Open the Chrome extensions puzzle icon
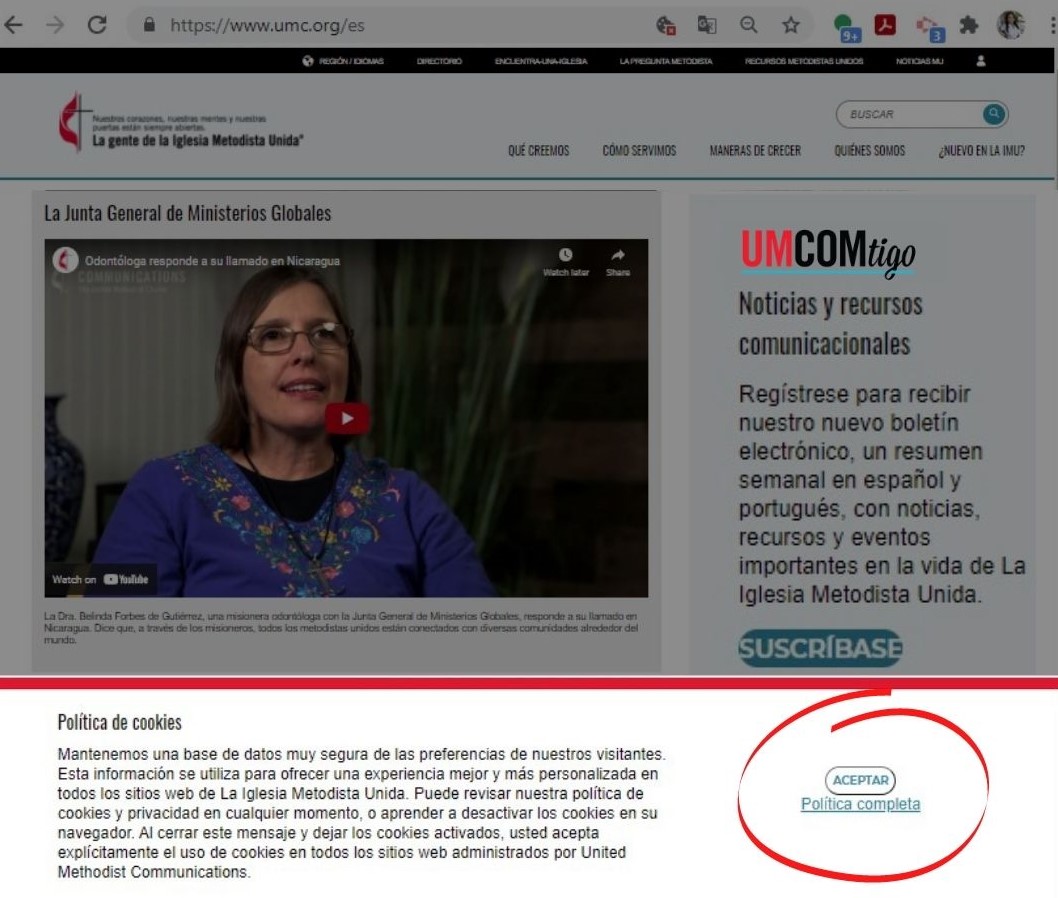This screenshot has height=898, width=1058. tap(968, 25)
